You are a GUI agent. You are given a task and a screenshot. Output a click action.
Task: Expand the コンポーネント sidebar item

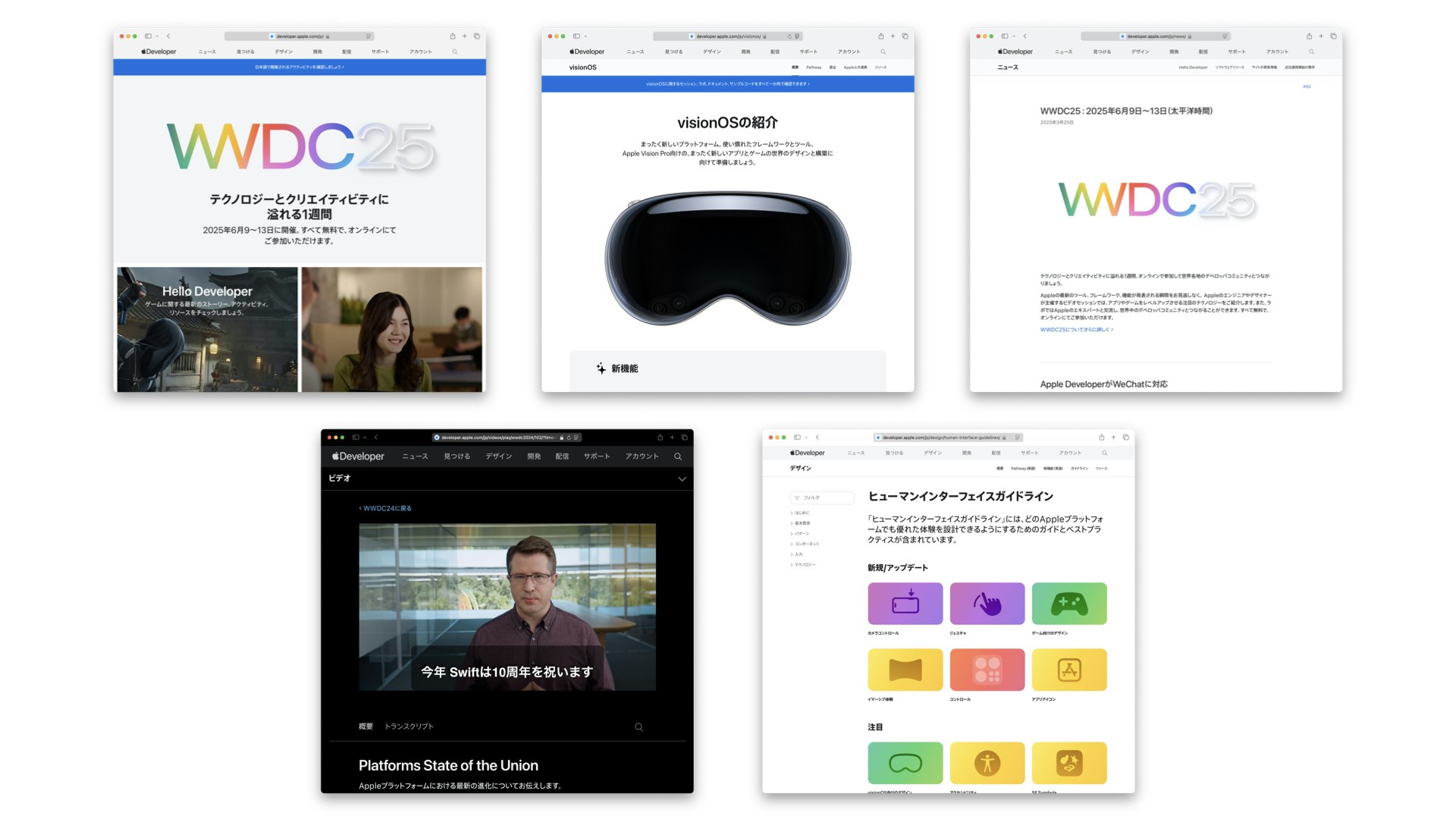(806, 544)
